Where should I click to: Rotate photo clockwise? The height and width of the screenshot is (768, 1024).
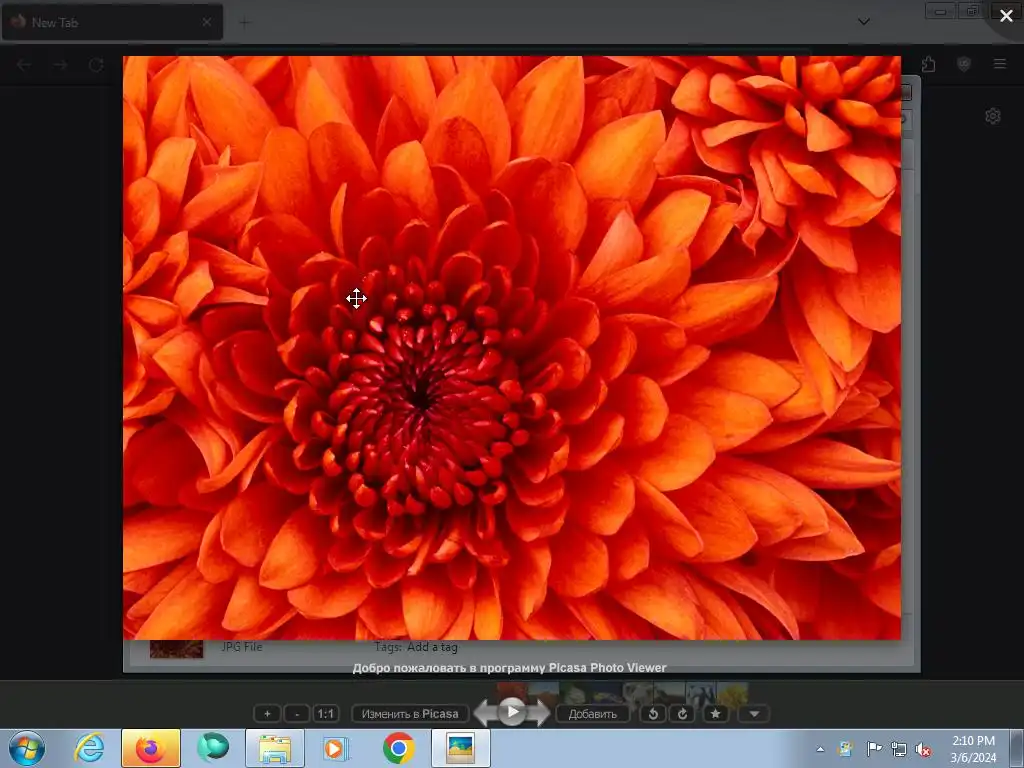tap(682, 714)
